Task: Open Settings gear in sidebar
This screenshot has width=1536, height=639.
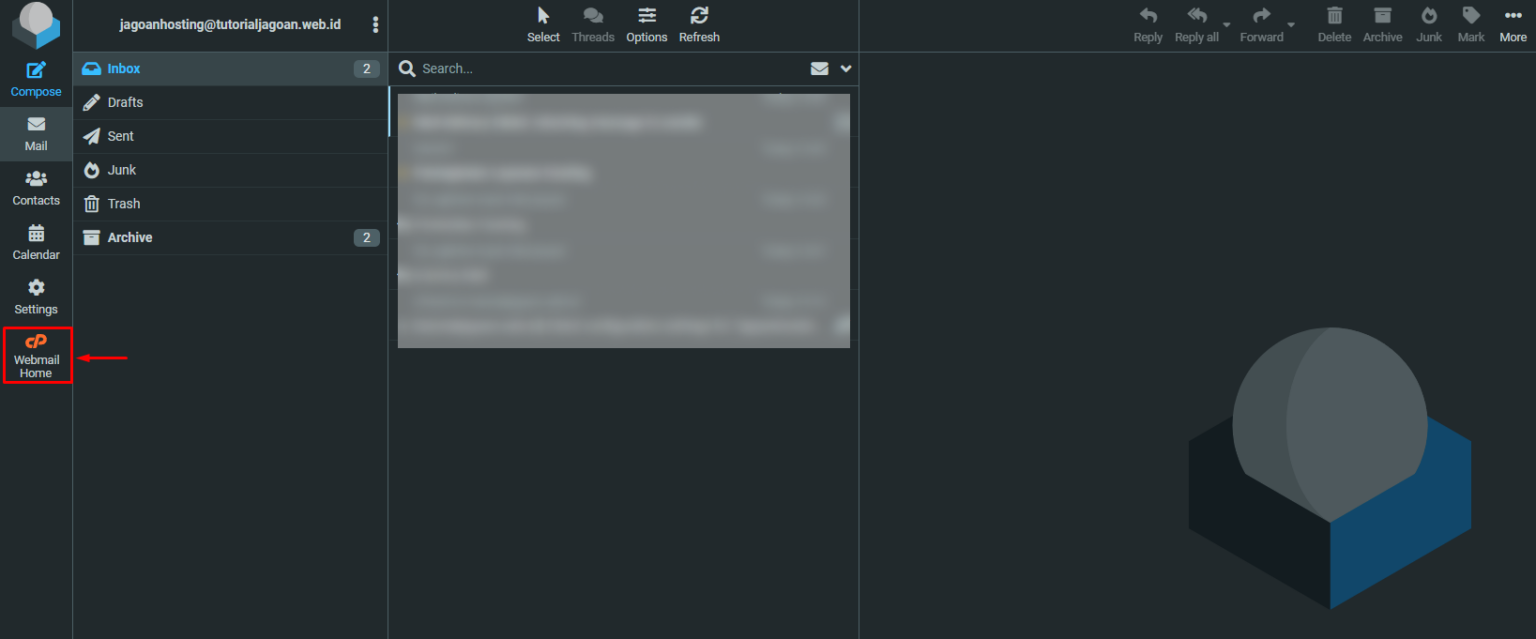Action: pos(36,297)
